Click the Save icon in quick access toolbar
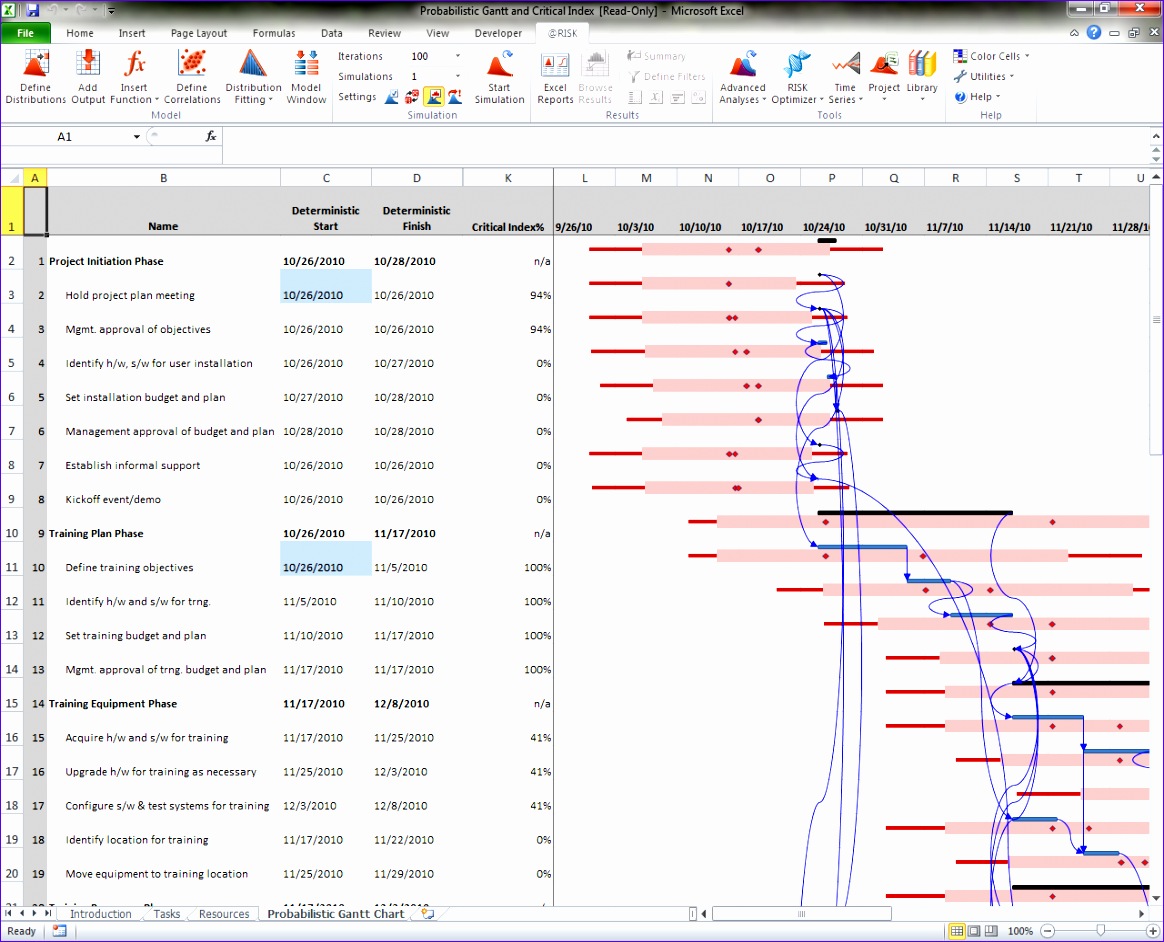 (x=33, y=10)
